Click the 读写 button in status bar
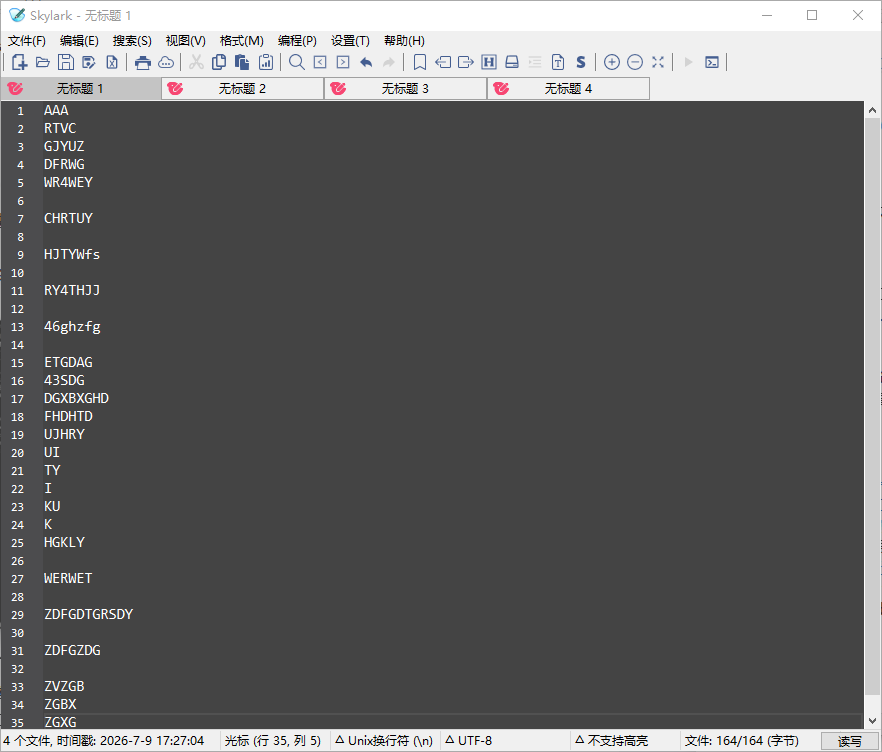882x752 pixels. click(x=849, y=741)
